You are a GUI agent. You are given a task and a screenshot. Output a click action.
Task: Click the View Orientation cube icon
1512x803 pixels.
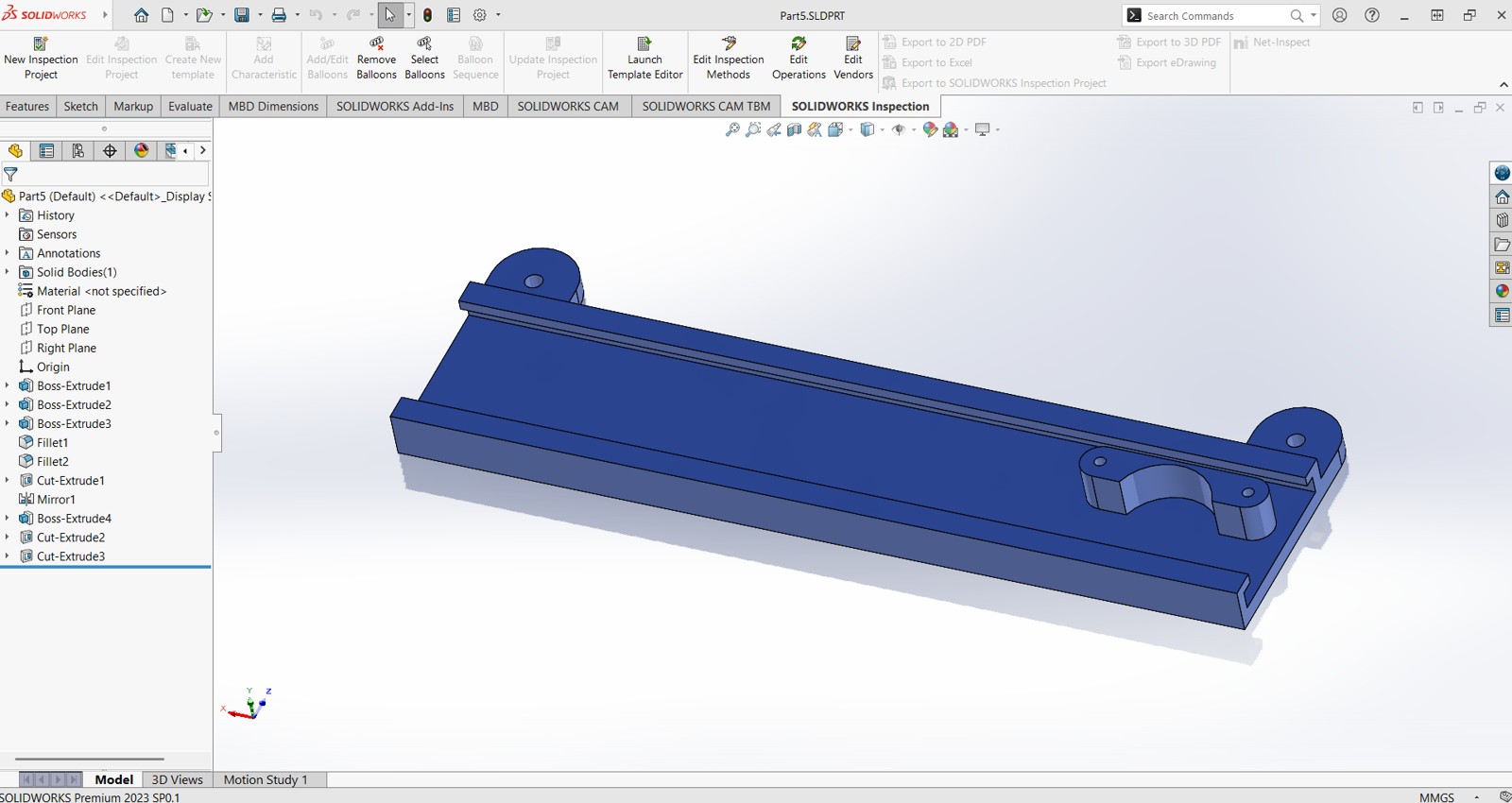(835, 129)
